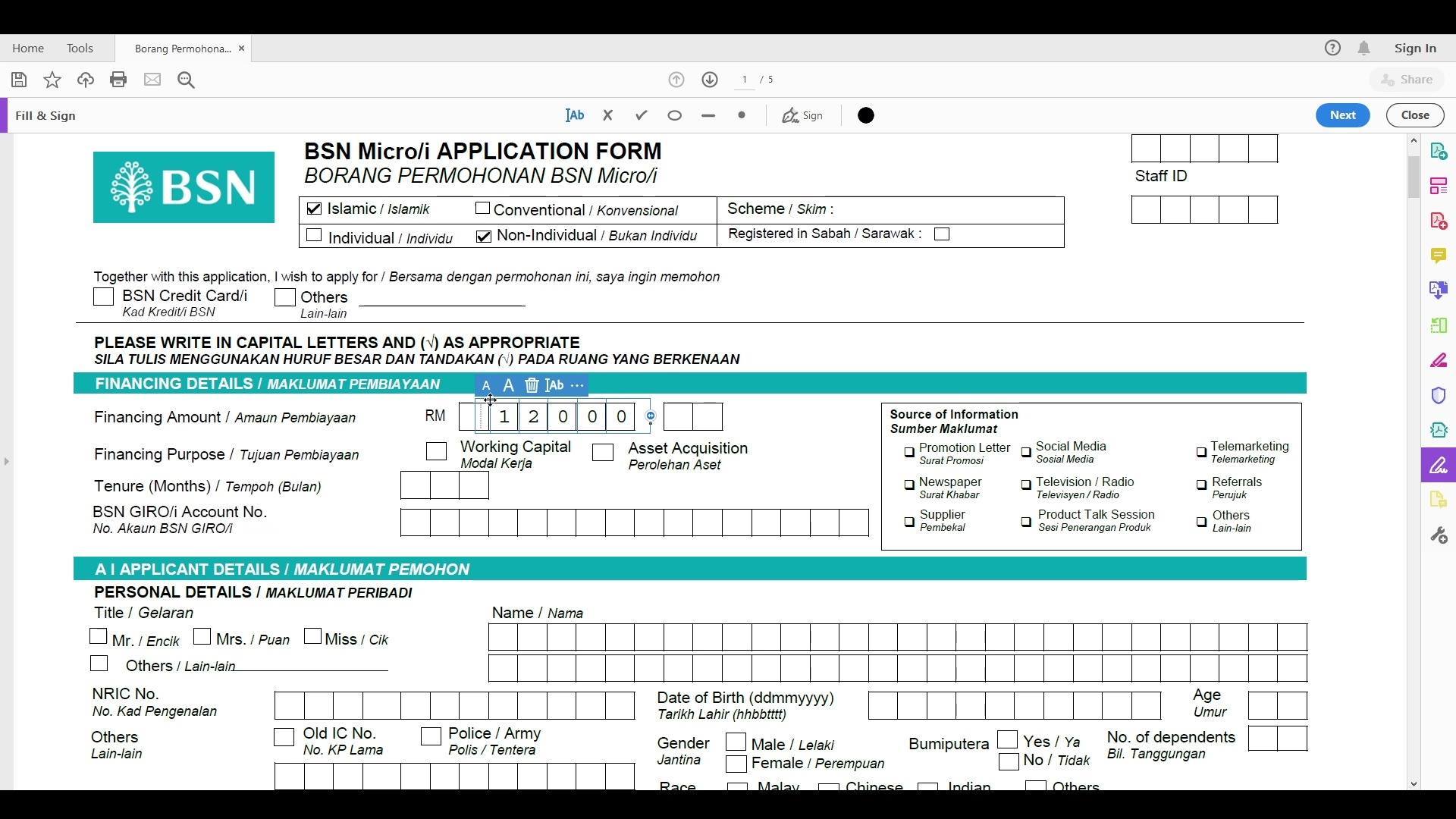The width and height of the screenshot is (1456, 819).
Task: Bookmark the document with the star icon
Action: point(52,80)
